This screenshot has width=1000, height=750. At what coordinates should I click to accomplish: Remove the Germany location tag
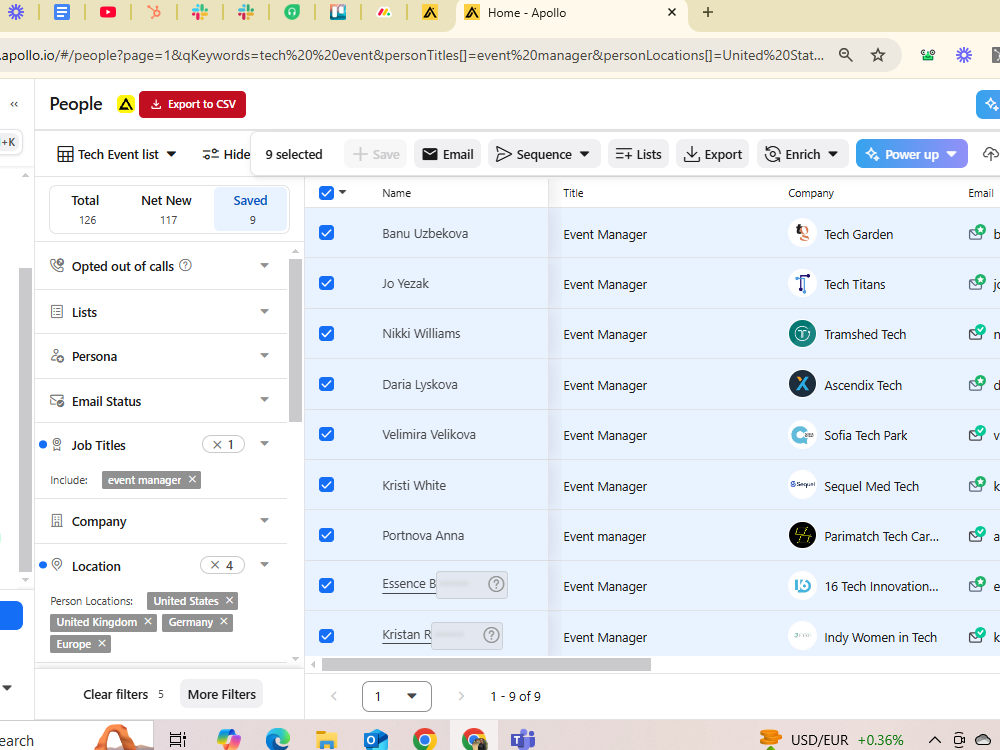click(224, 621)
